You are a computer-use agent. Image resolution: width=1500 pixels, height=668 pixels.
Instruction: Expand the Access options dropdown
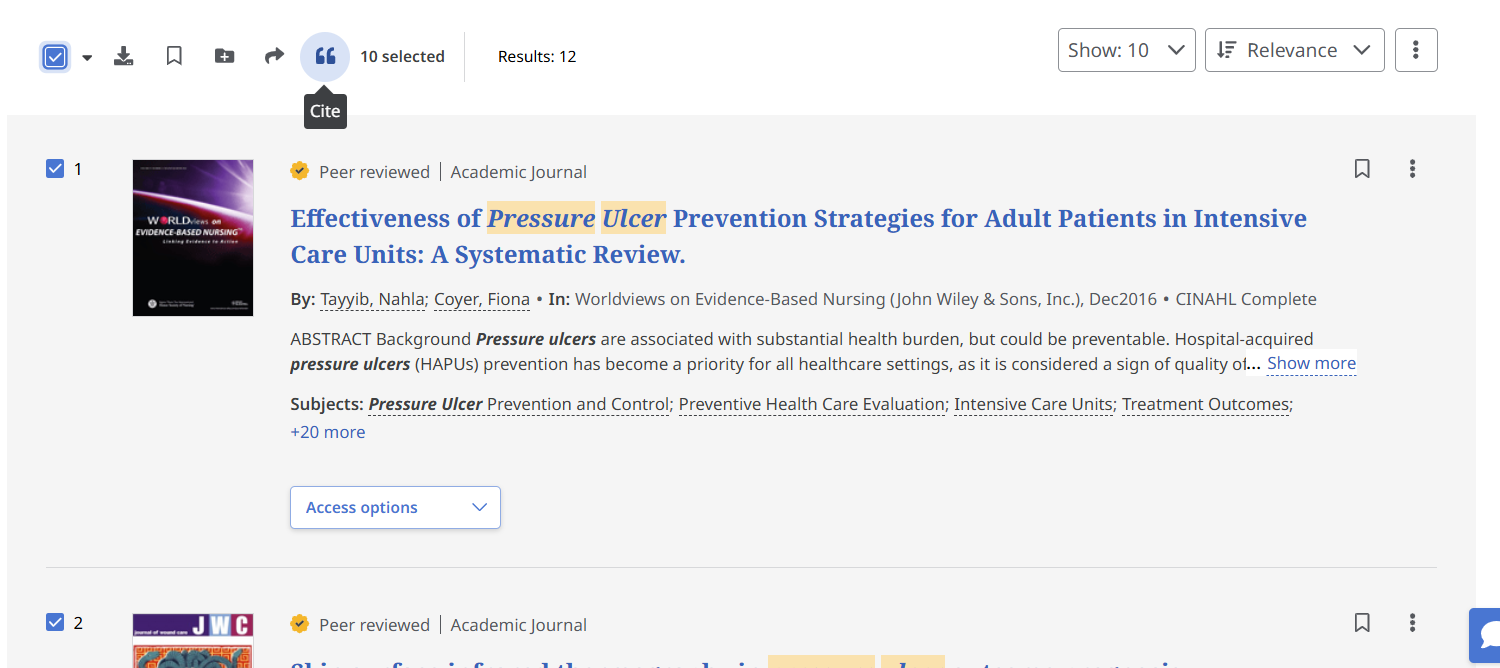[x=395, y=507]
